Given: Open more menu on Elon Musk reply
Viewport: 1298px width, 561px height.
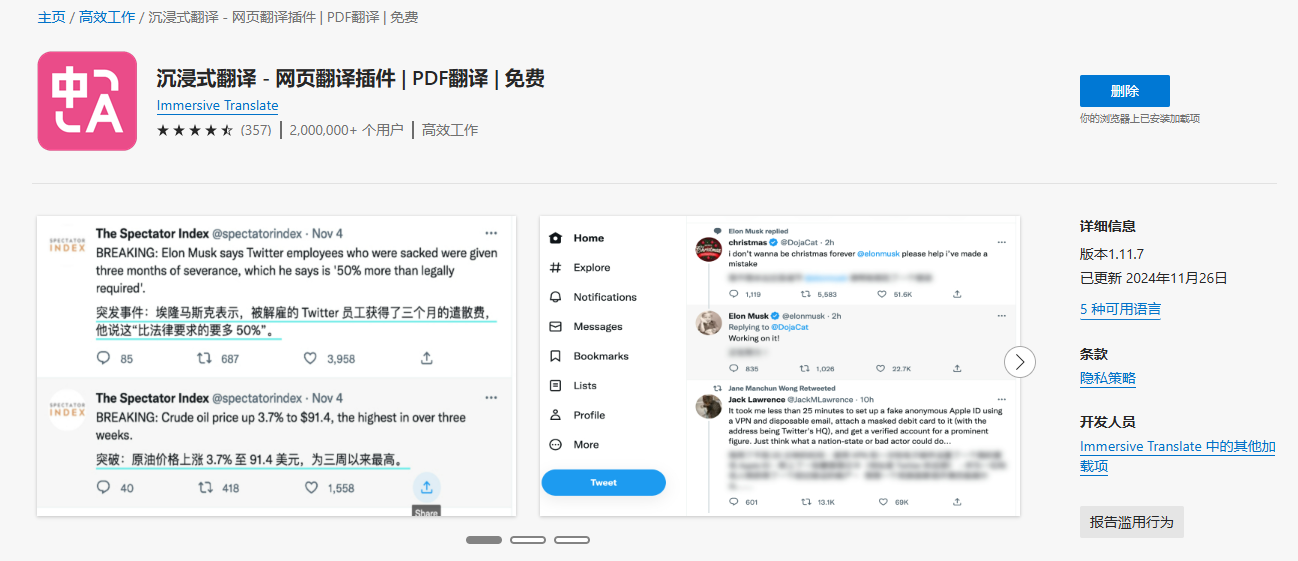Looking at the screenshot, I should tap(1002, 315).
